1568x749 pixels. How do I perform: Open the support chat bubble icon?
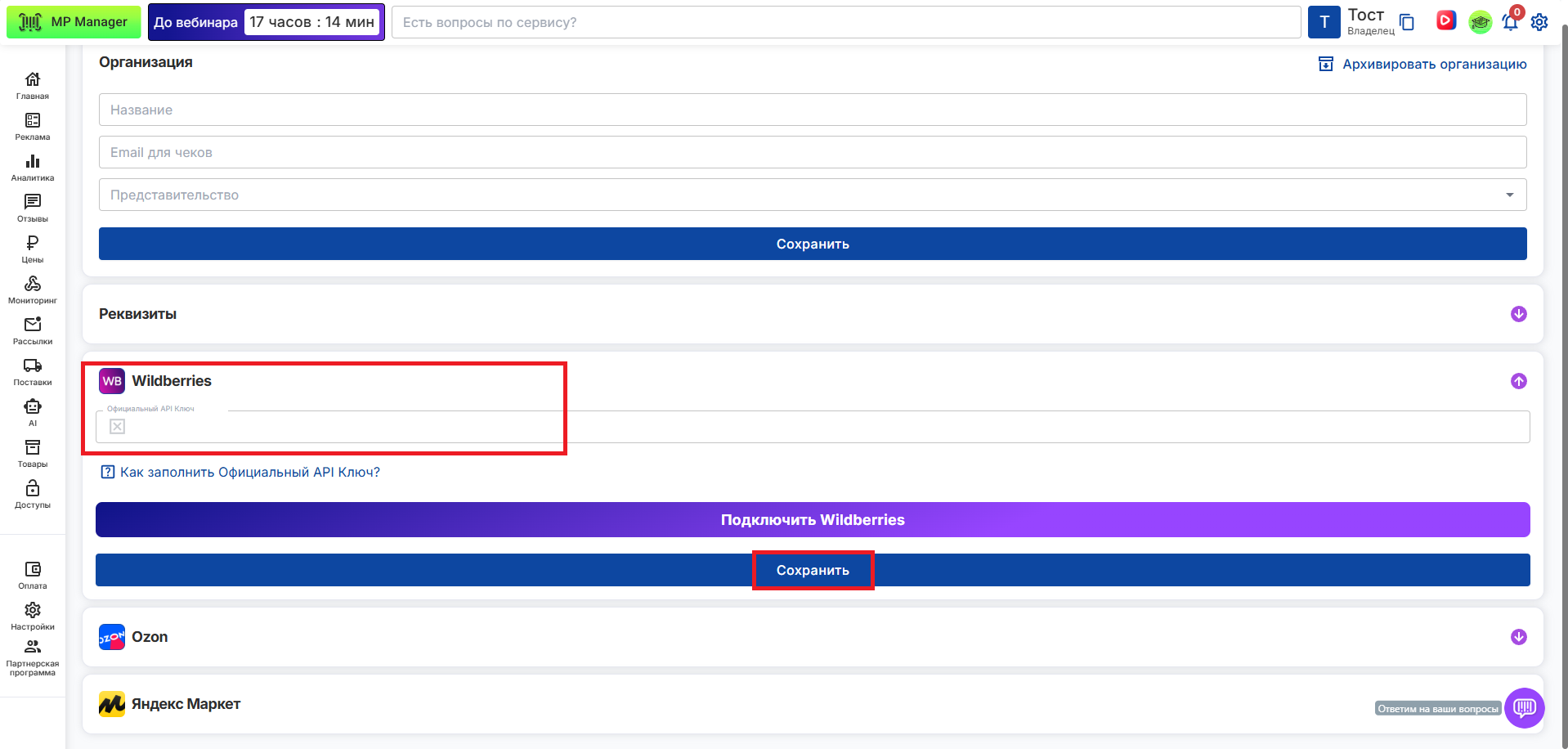(1524, 707)
